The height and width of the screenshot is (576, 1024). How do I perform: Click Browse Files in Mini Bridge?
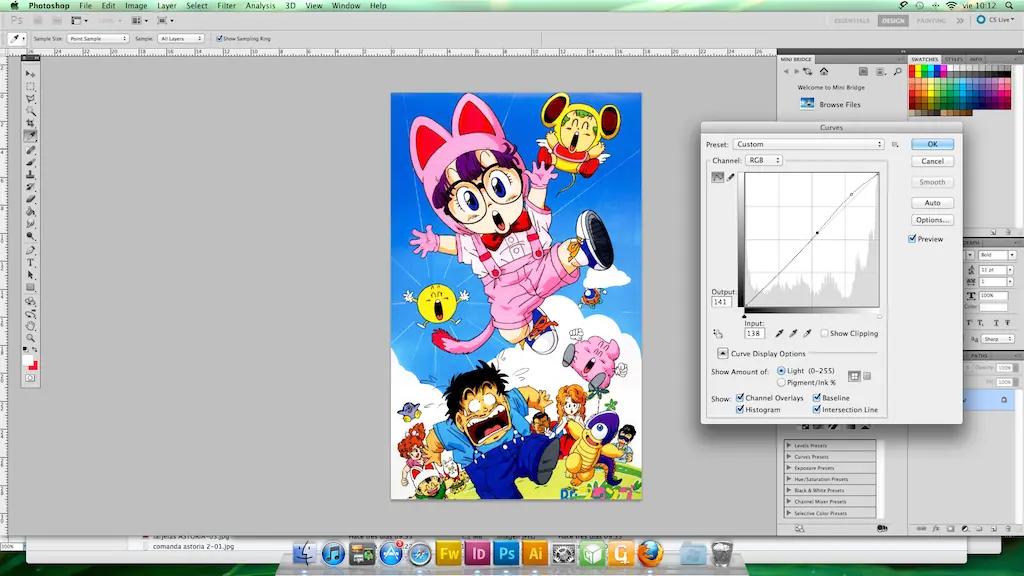point(840,104)
